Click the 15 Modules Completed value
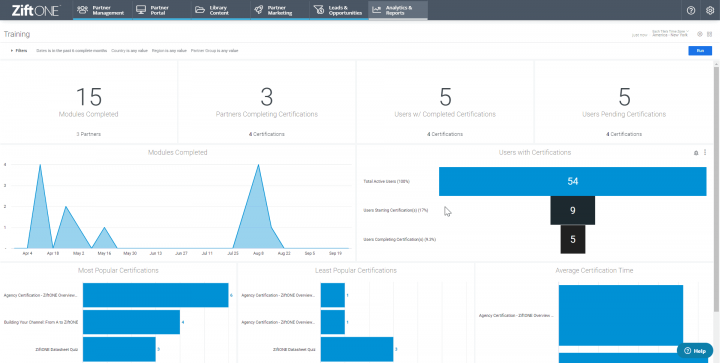 [89, 97]
